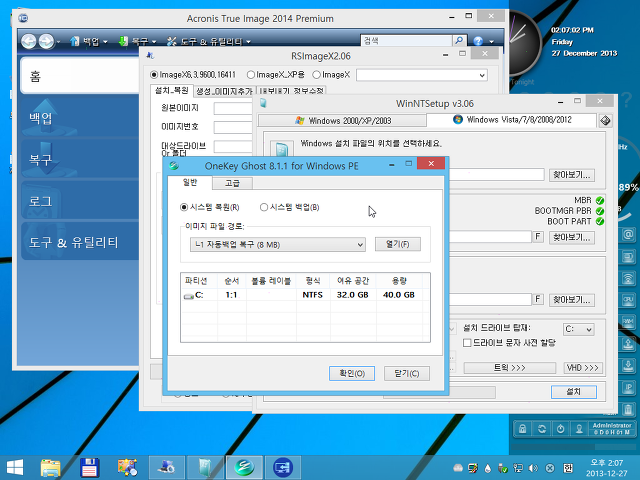
Task: Click the RAM gadget icon
Action: click(628, 322)
